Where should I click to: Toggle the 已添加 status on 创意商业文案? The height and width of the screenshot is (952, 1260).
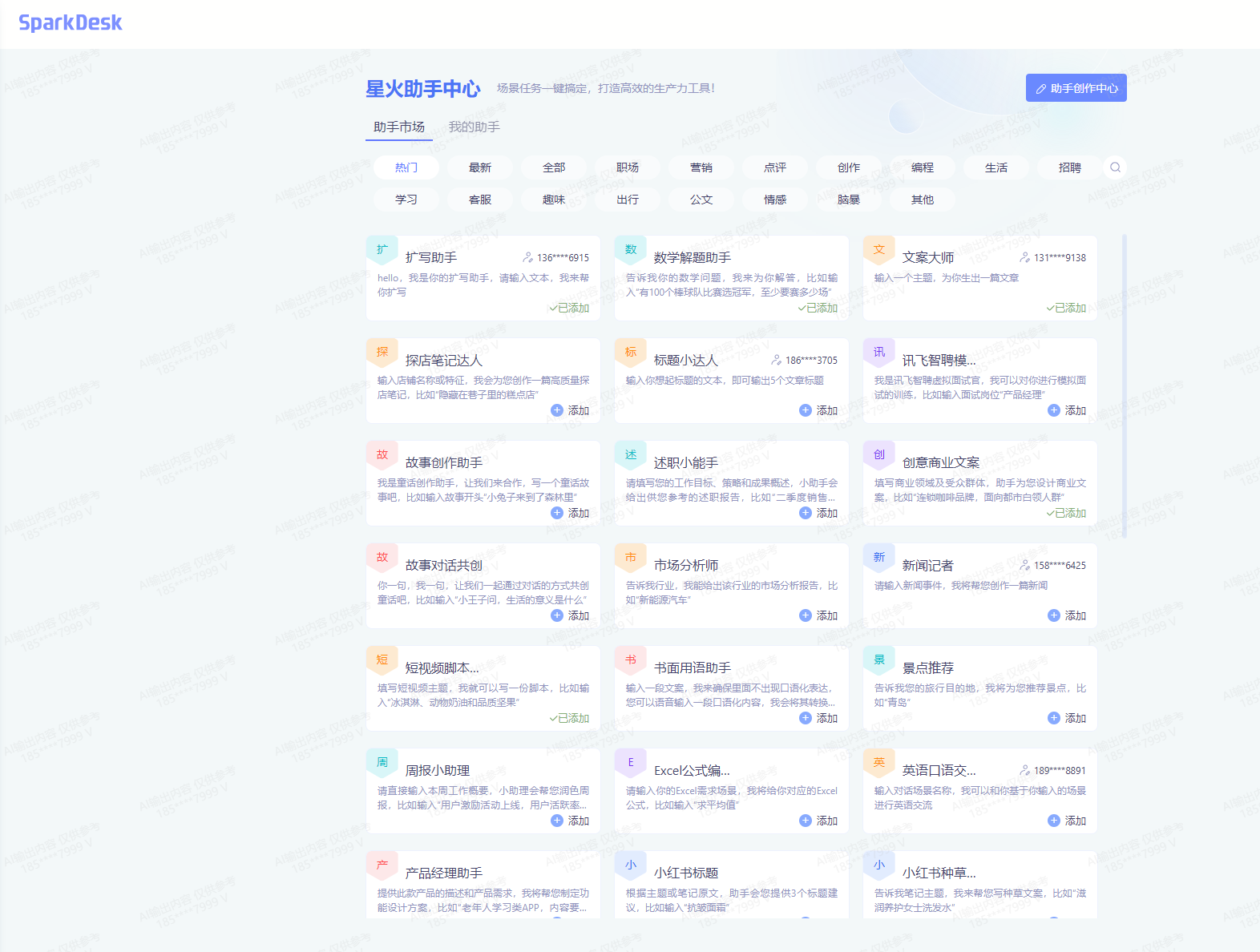click(x=1066, y=513)
